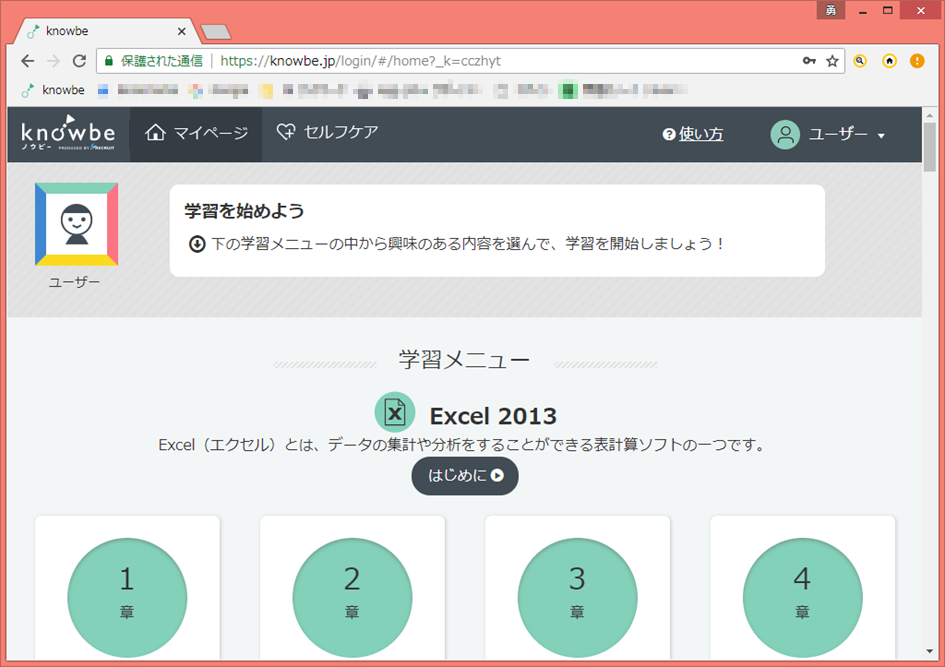Click the user avatar icon in the top navbar
The width and height of the screenshot is (945, 667).
click(x=786, y=133)
